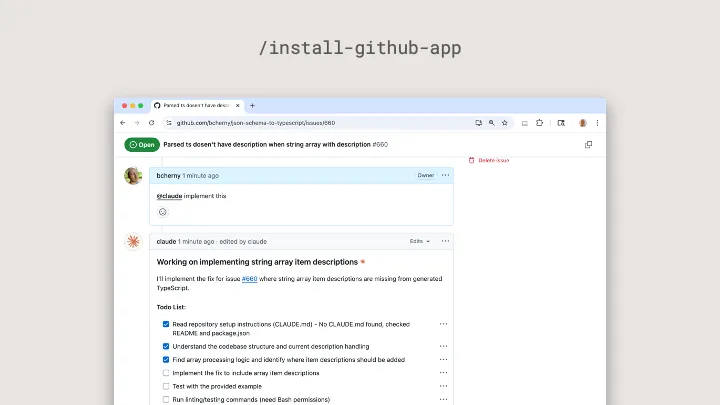
Task: Open a new browser tab
Action: point(252,105)
